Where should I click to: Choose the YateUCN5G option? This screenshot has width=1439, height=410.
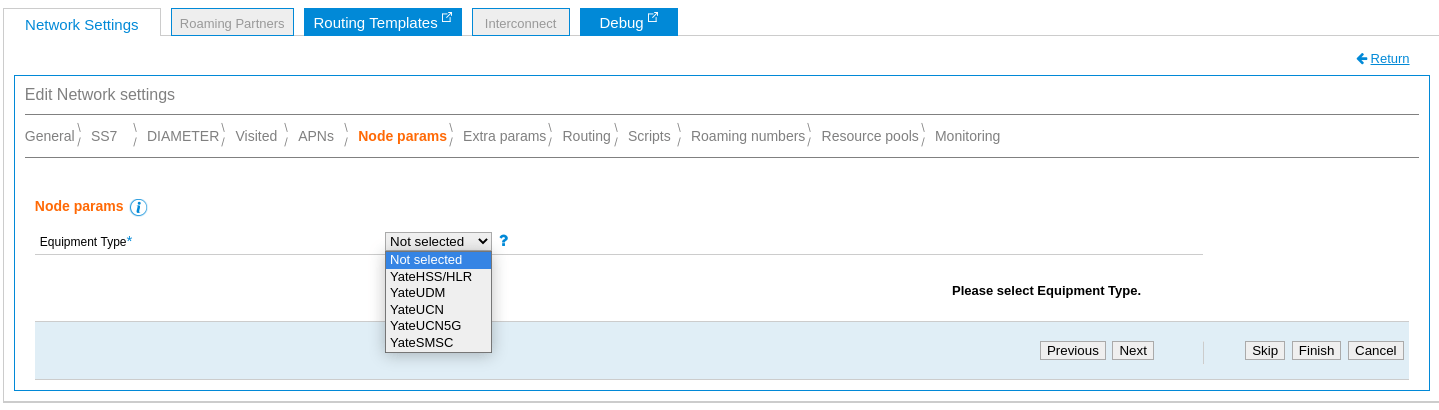point(438,325)
